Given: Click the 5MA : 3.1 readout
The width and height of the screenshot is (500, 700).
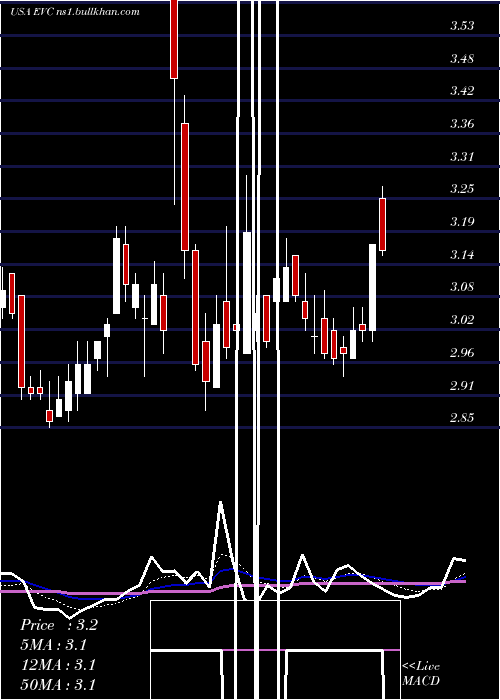Looking at the screenshot, I should click(x=54, y=645).
